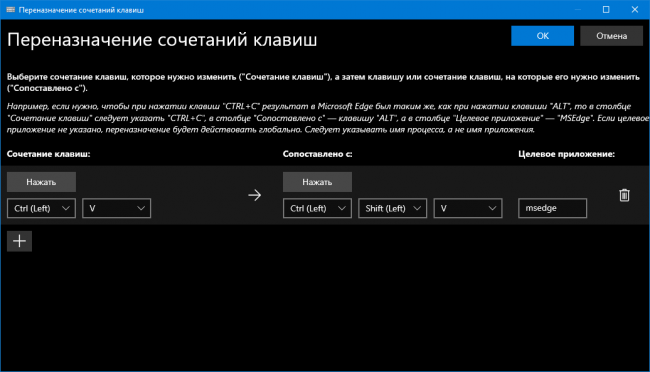Viewport: 650px width, 372px height.
Task: Add a new shortcut remapping with plus icon
Action: (x=19, y=241)
